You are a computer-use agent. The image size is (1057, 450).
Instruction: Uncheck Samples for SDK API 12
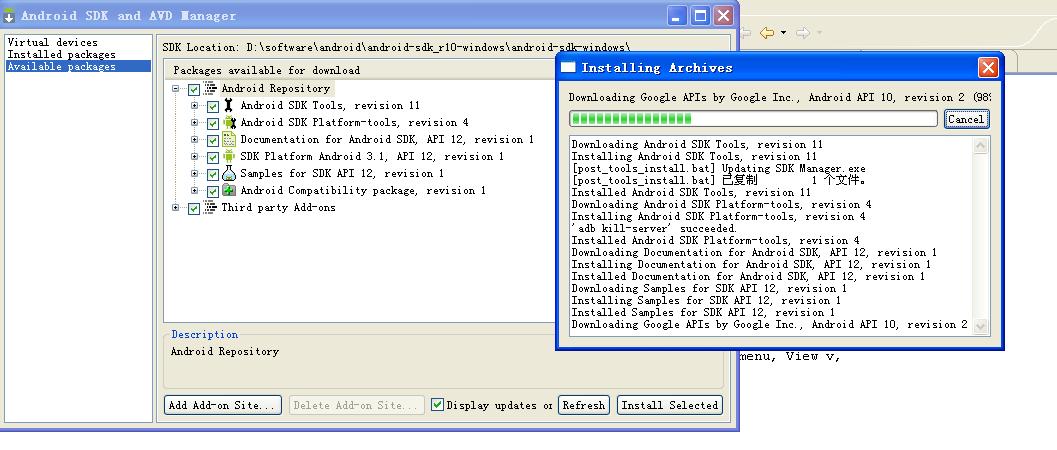pos(213,174)
